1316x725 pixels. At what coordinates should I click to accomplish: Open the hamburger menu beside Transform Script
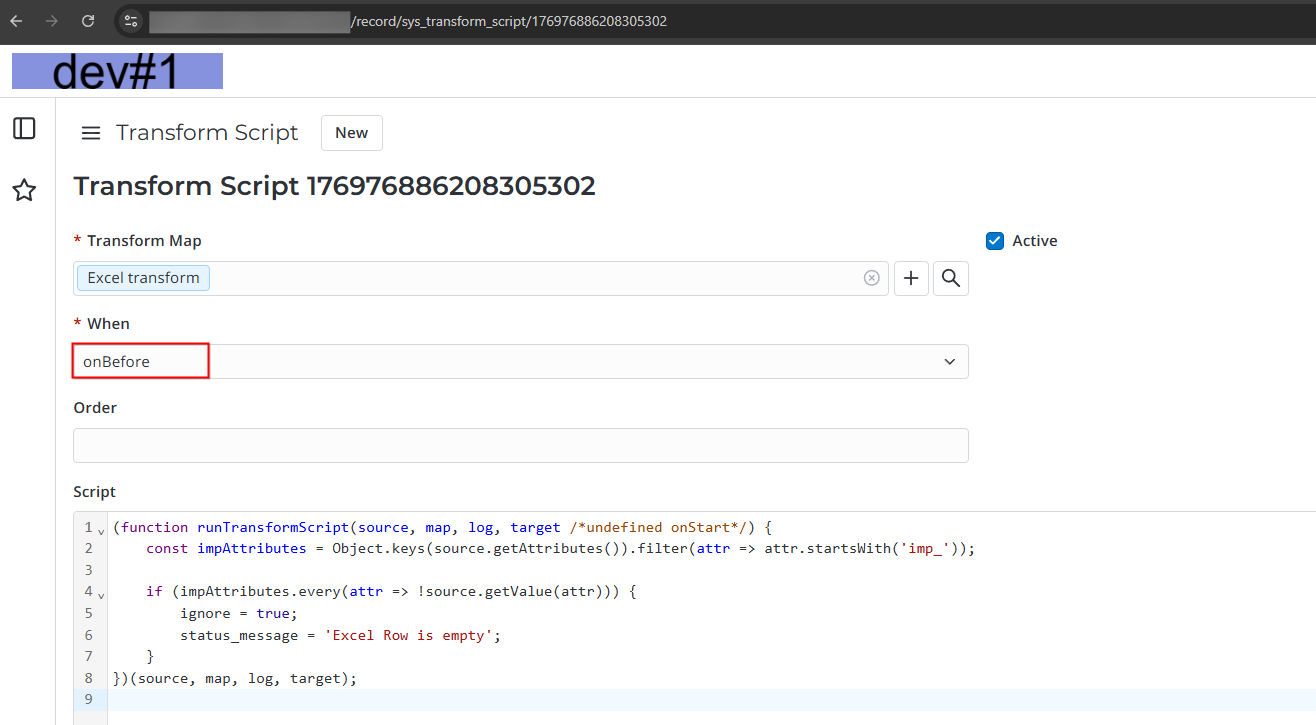[91, 133]
